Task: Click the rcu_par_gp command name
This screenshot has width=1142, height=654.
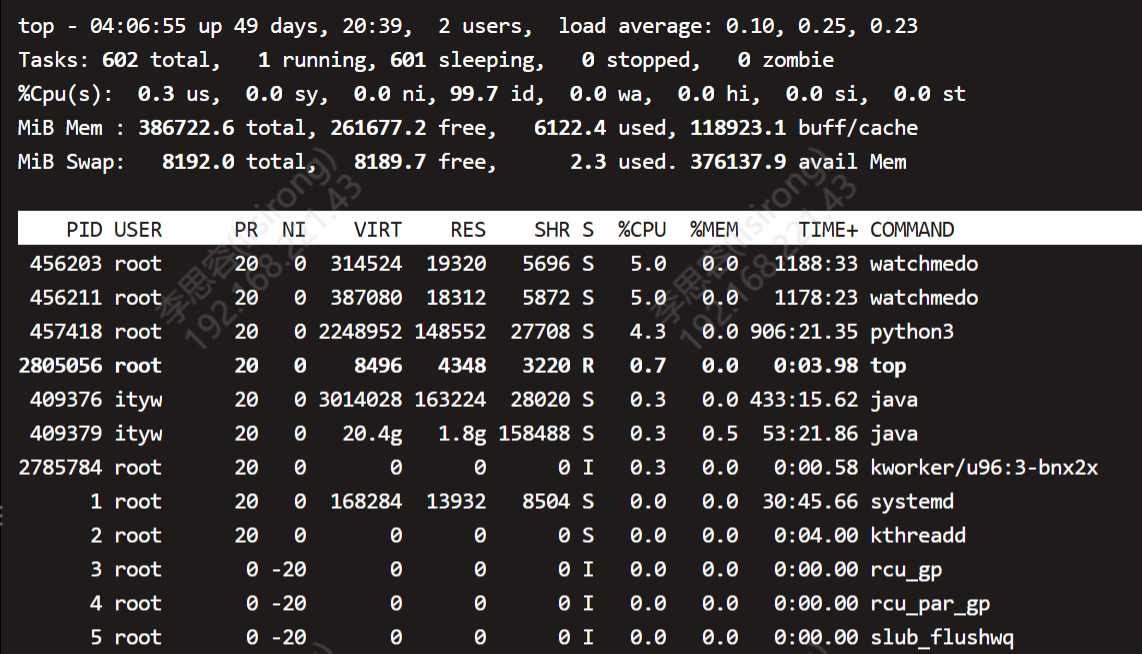Action: click(930, 604)
